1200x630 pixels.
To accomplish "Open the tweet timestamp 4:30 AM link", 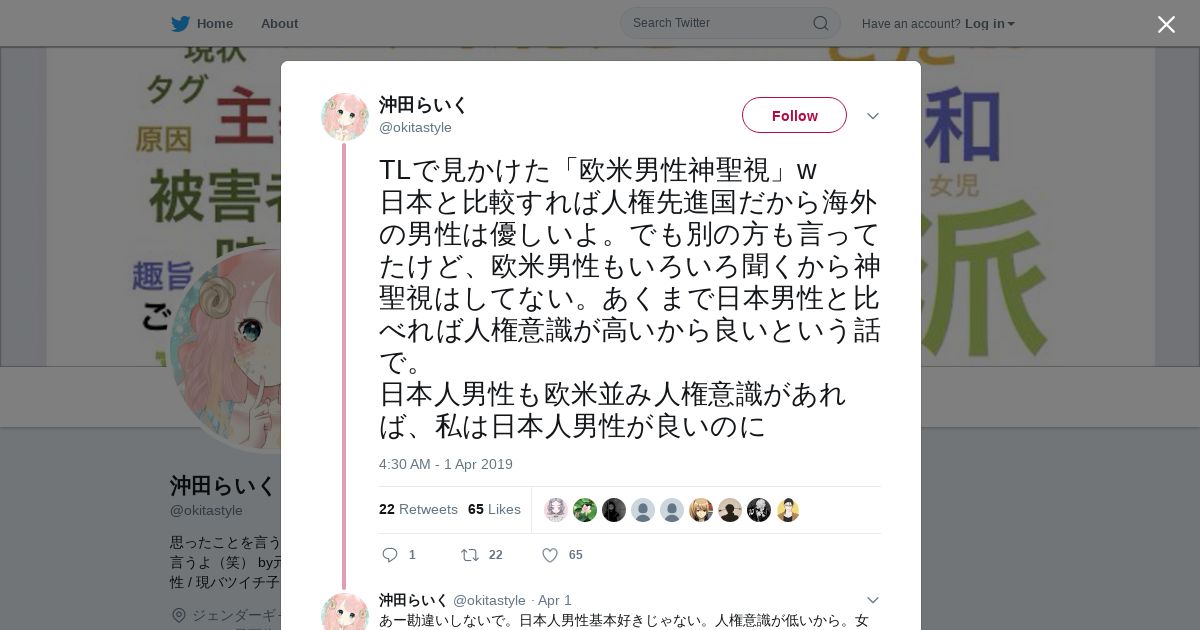I will 446,464.
